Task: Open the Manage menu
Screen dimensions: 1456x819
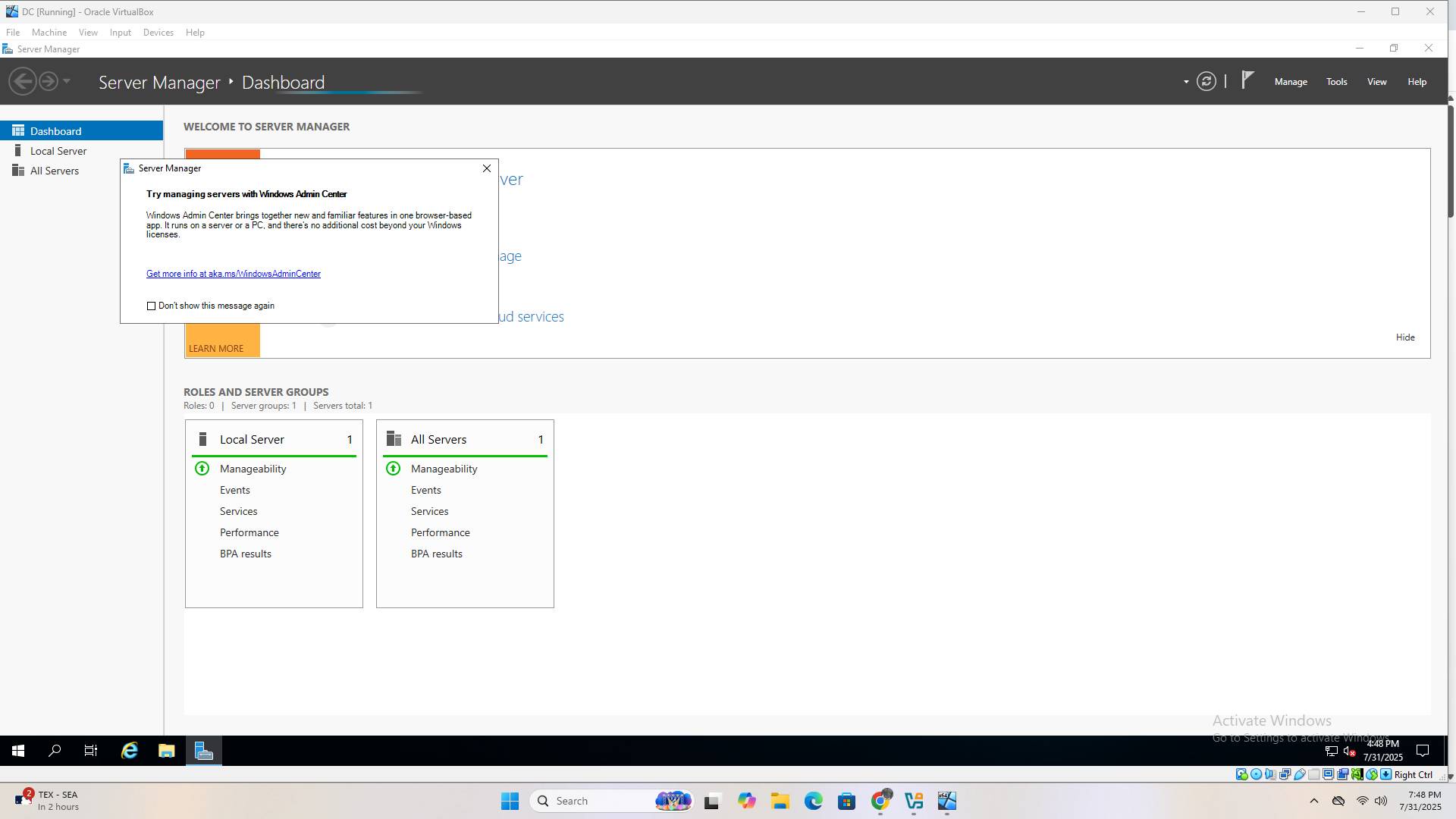Action: pos(1290,82)
